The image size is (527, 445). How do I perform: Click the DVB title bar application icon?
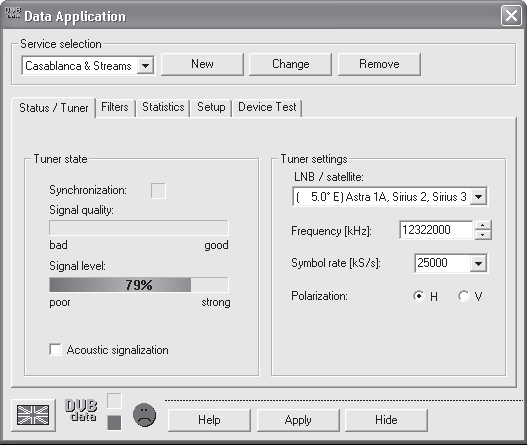coord(13,13)
